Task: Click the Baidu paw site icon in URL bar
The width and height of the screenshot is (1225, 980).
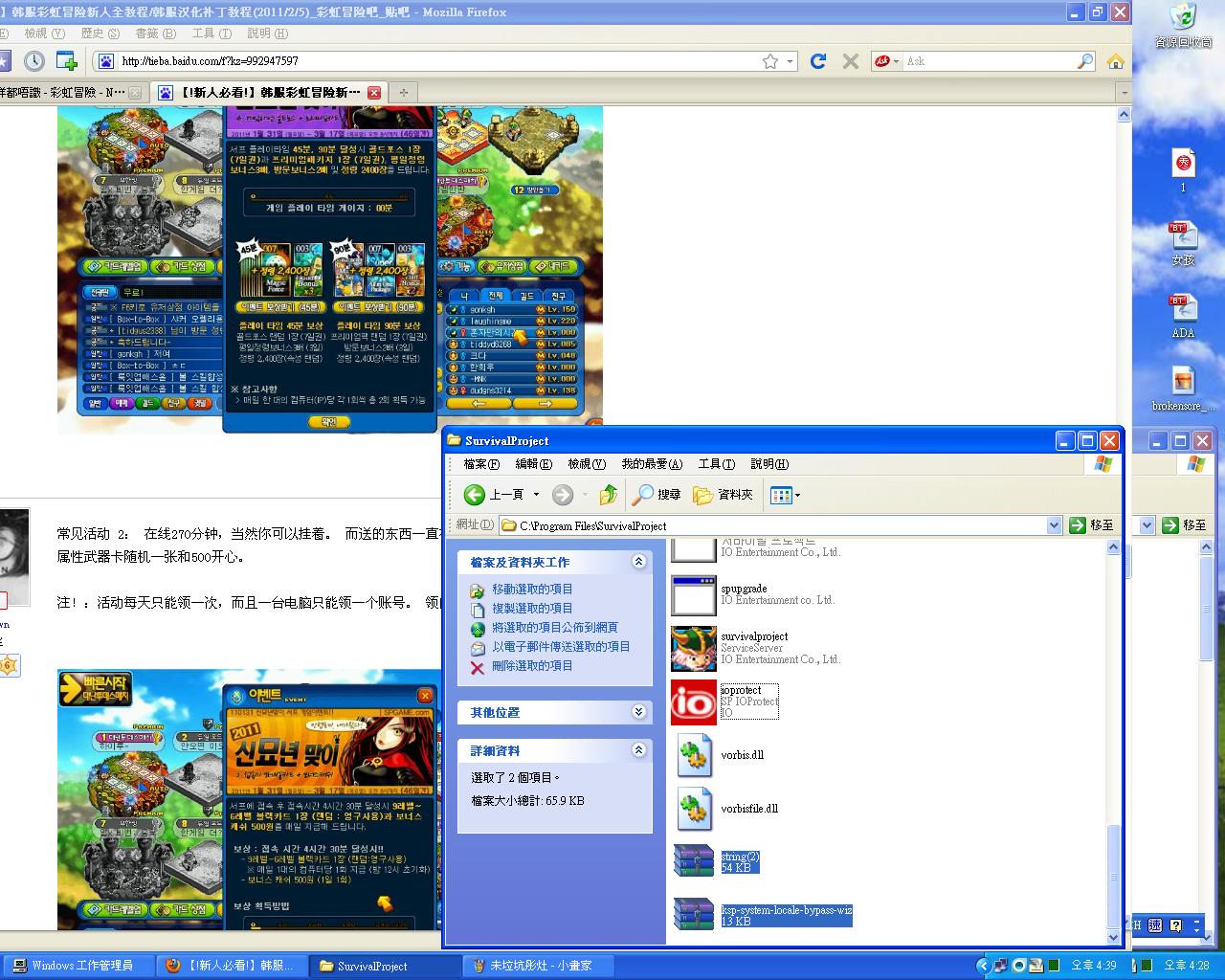Action: tap(106, 61)
